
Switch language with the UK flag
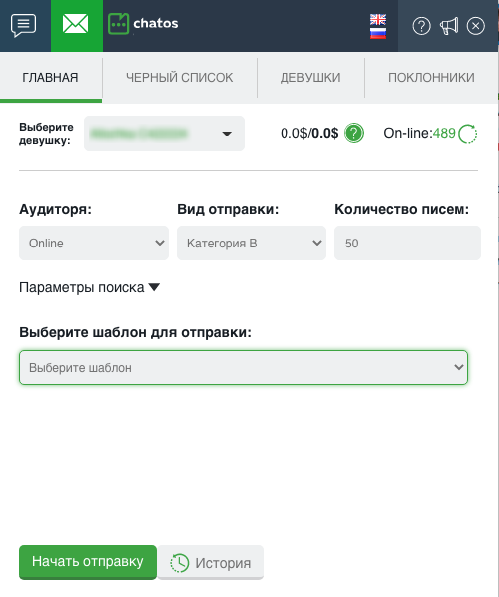click(x=378, y=19)
